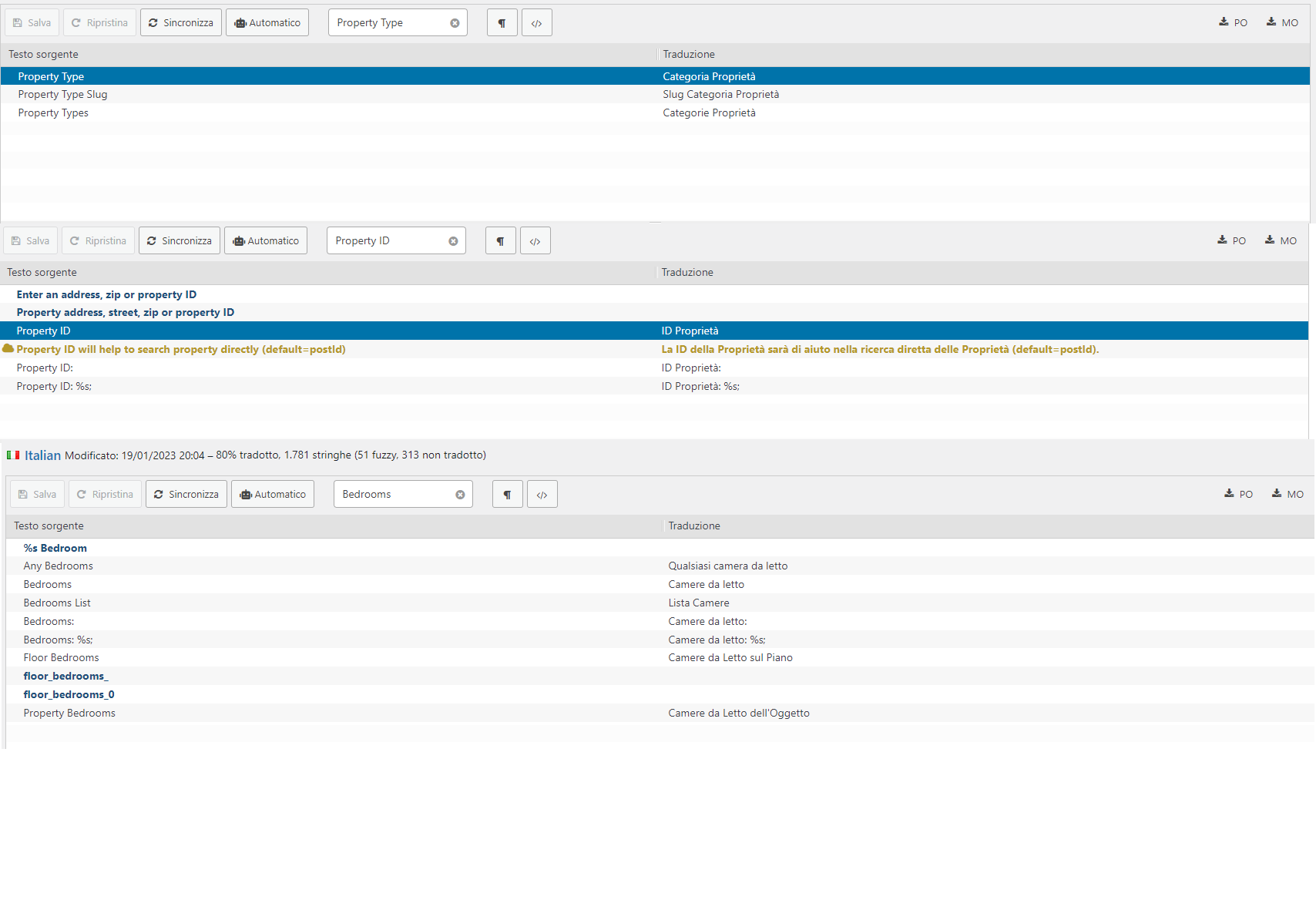
Task: Download PO file in Property ID editor
Action: coord(1232,240)
